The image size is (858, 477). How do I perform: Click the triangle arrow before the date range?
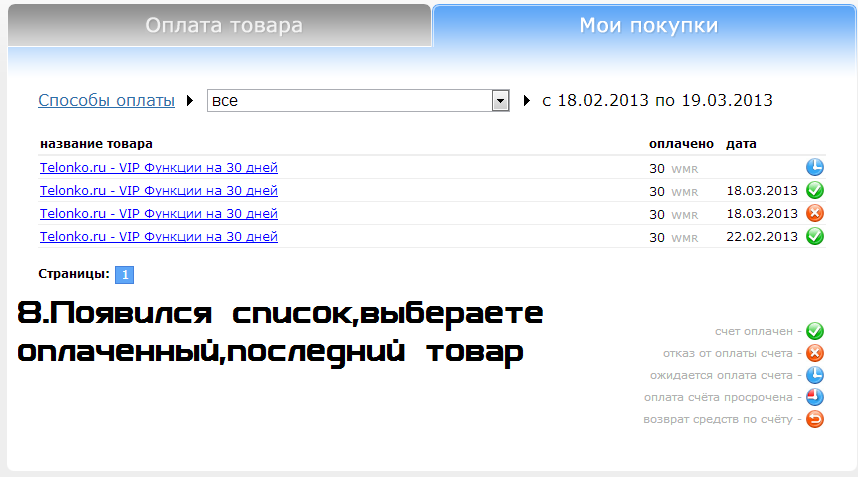(x=526, y=101)
